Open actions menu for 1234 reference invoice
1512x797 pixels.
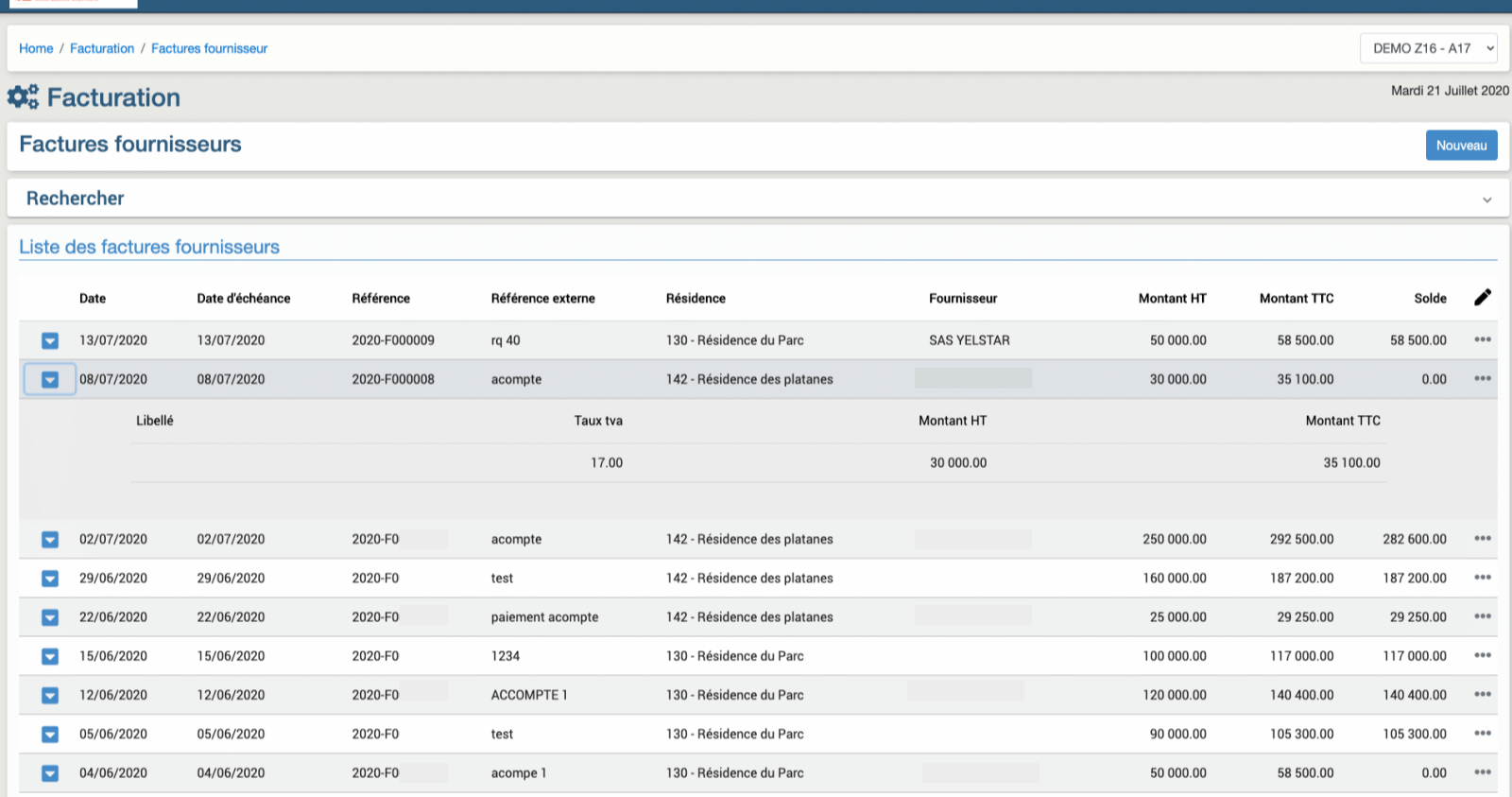[1482, 655]
